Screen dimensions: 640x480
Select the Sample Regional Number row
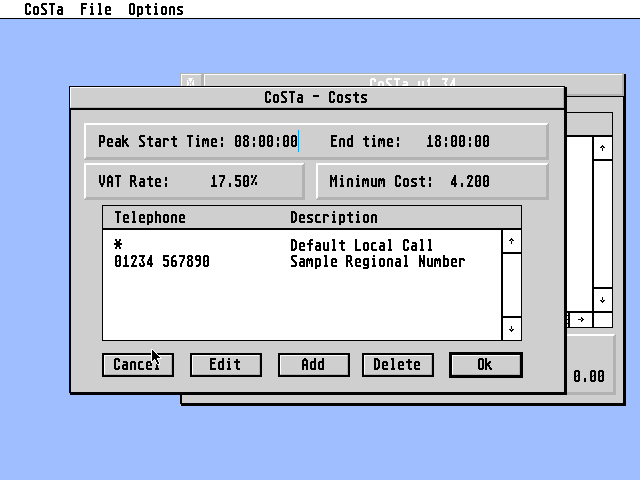[302, 261]
